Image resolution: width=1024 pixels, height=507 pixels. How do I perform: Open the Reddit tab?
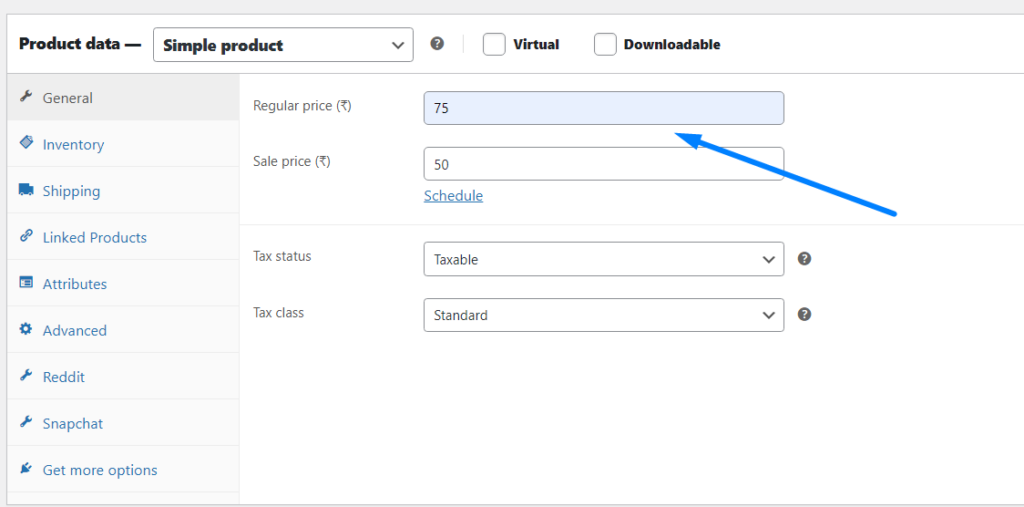pyautogui.click(x=123, y=376)
